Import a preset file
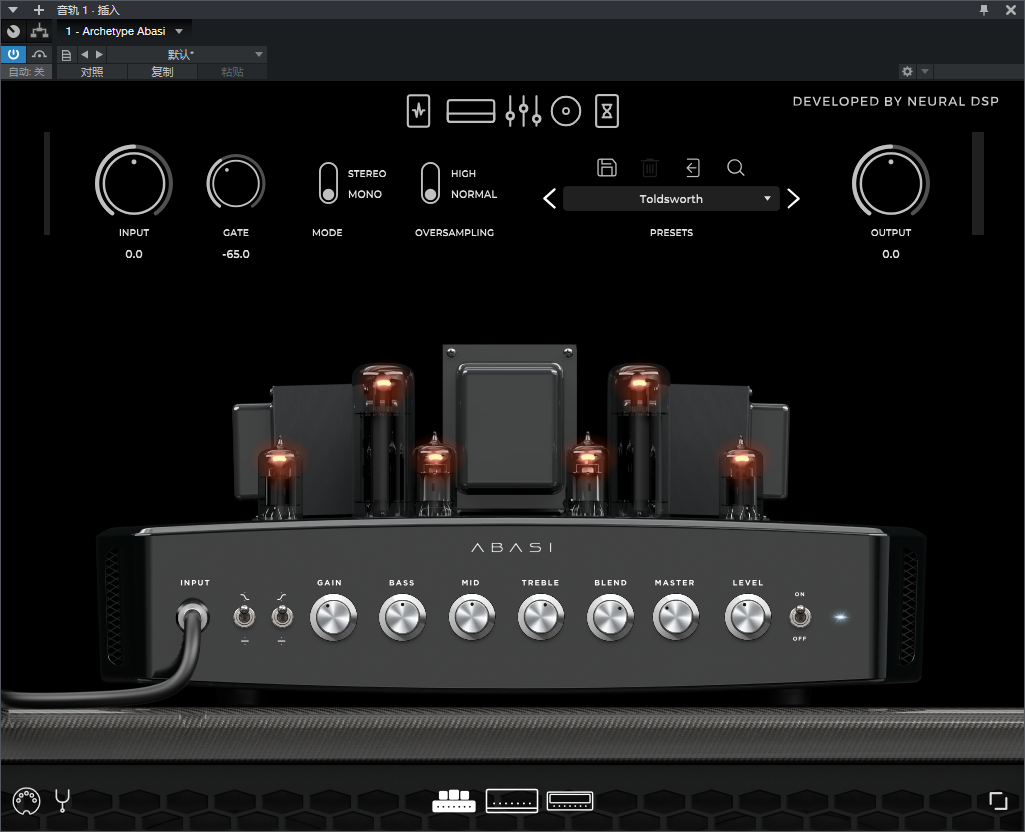Screen dimensions: 1025x832 click(x=693, y=168)
